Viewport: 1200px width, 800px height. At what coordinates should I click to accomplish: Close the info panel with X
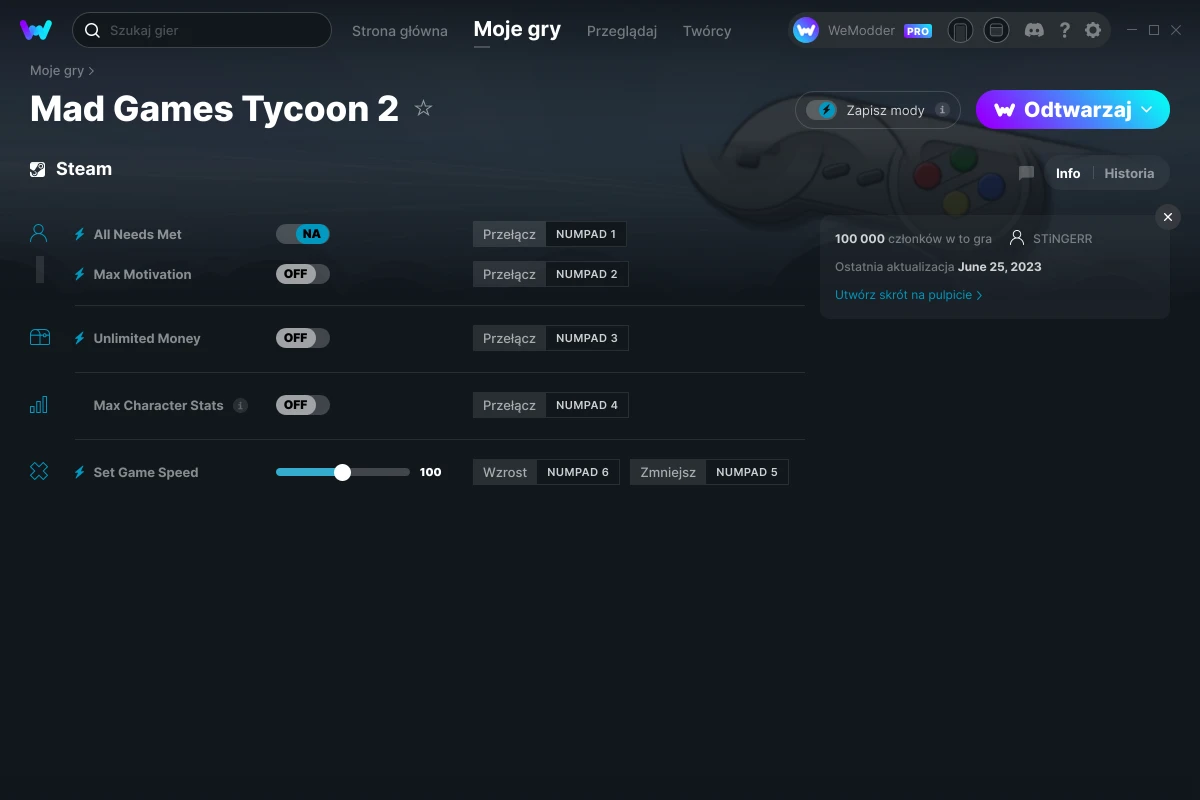(x=1168, y=217)
